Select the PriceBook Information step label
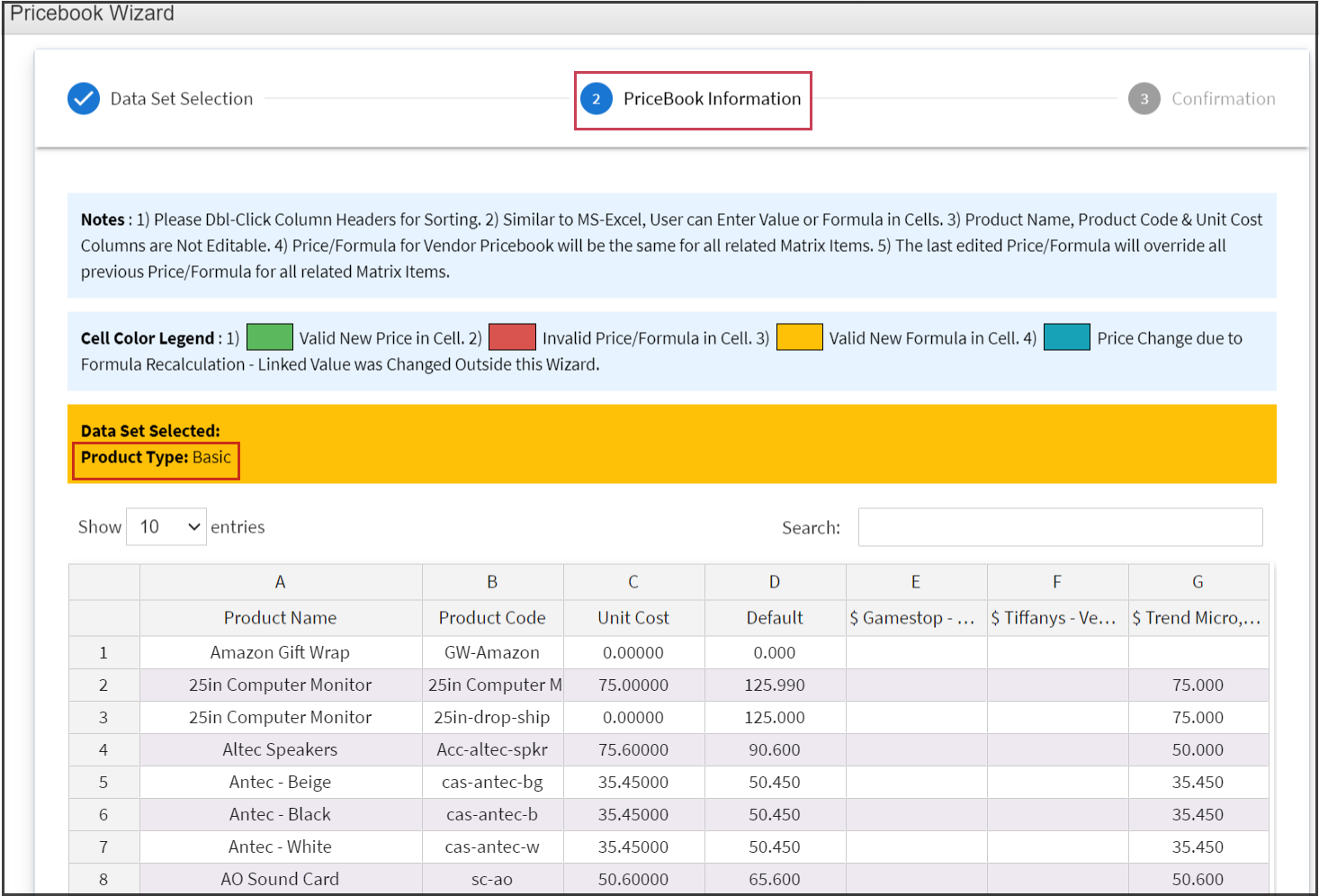The width and height of the screenshot is (1319, 896). coord(712,99)
